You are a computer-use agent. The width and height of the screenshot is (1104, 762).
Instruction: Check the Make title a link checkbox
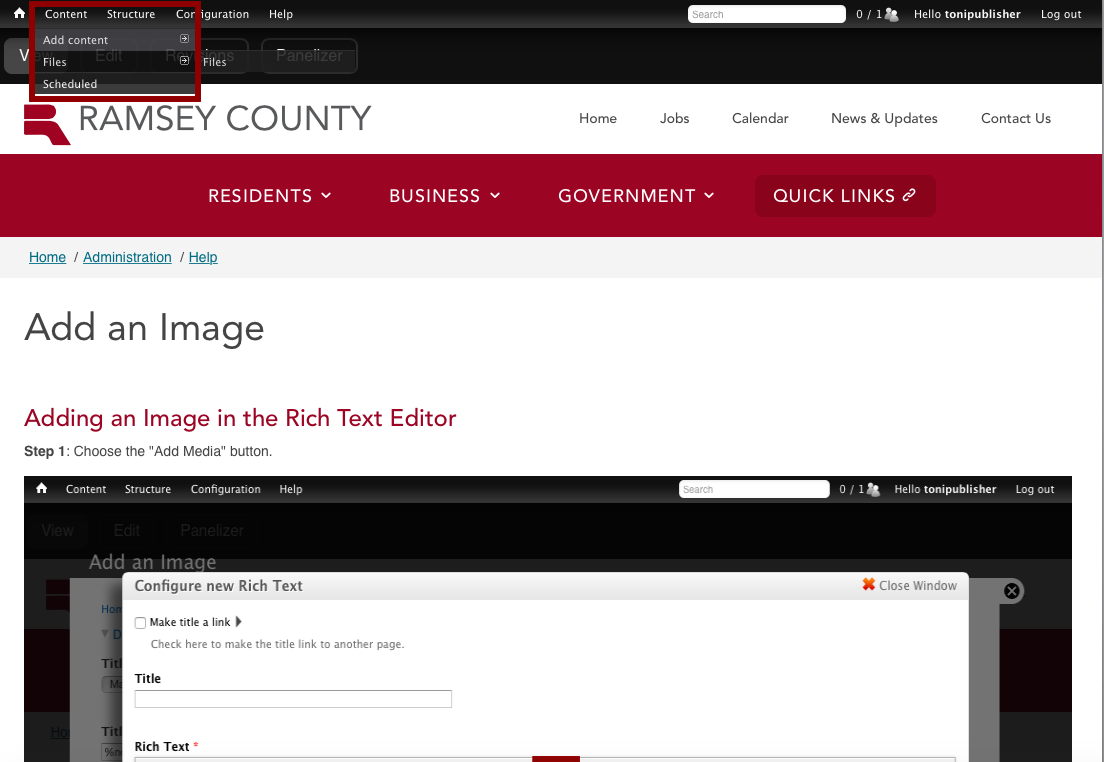point(140,623)
